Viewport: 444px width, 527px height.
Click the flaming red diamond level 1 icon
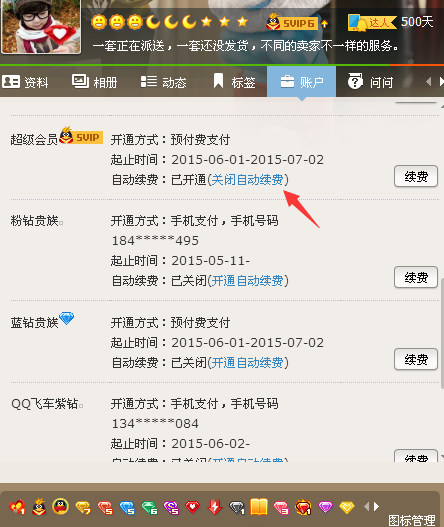(x=303, y=507)
